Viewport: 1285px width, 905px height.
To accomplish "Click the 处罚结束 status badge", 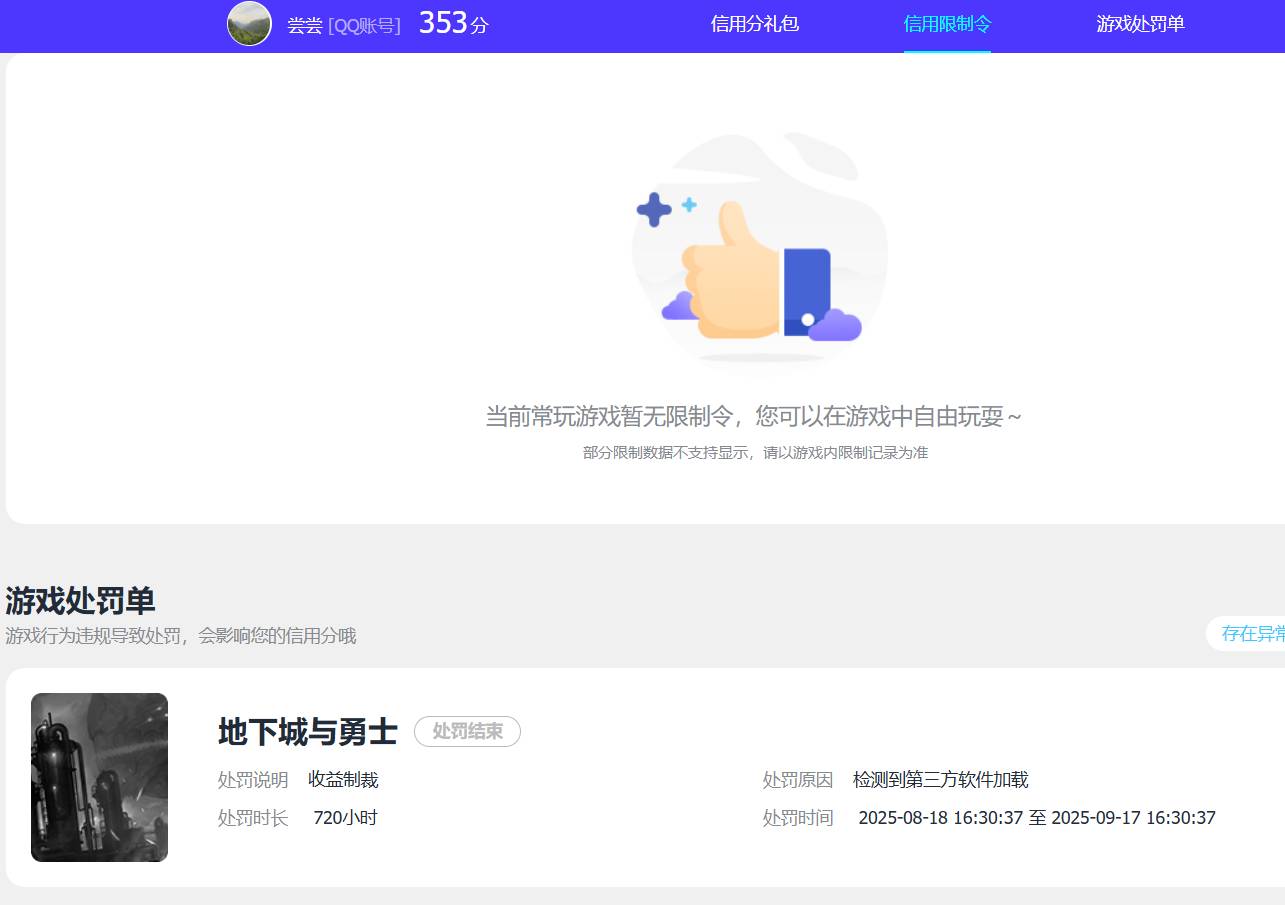I will pyautogui.click(x=467, y=732).
